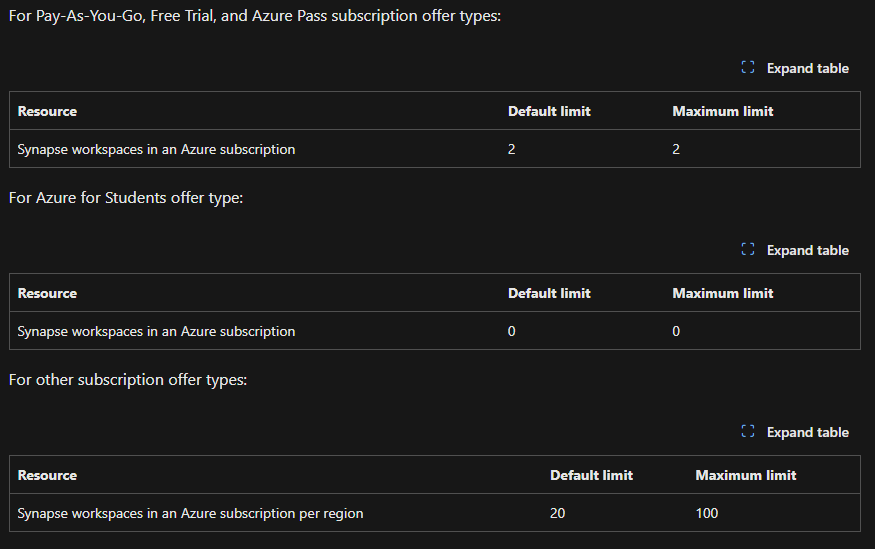The image size is (875, 549).
Task: Click the expand icon for the Pay-As-You-Go table
Action: (747, 69)
